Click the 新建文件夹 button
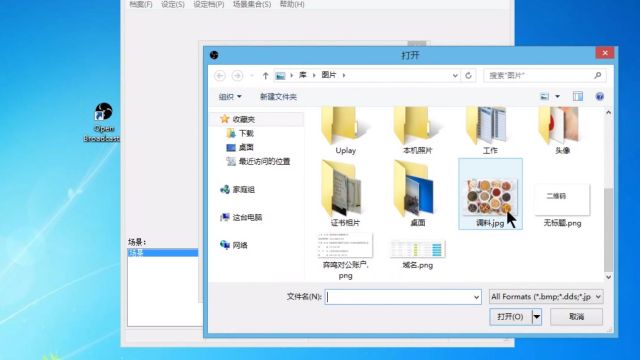 278,97
